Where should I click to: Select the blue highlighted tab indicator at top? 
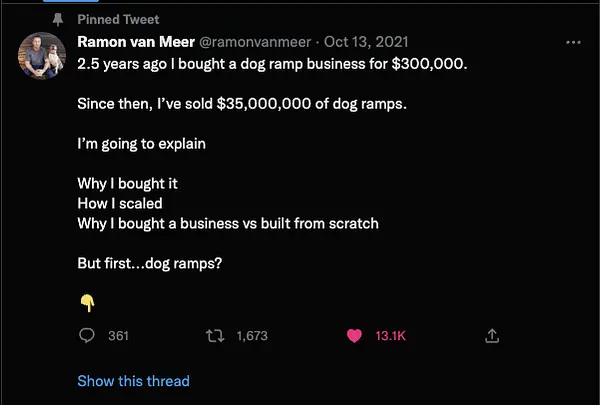coord(71,1)
